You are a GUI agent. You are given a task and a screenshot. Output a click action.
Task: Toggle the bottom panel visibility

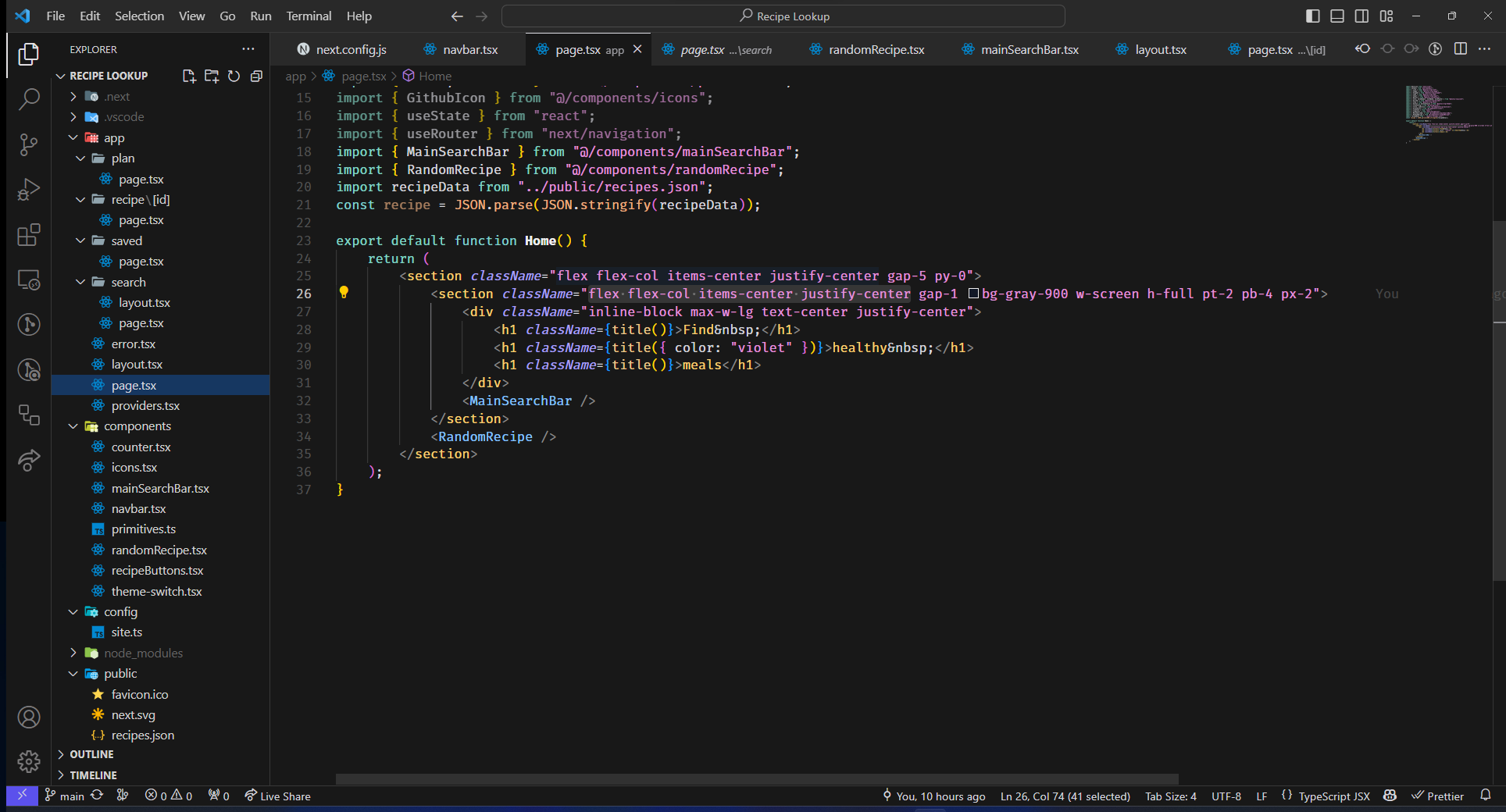pos(1337,16)
